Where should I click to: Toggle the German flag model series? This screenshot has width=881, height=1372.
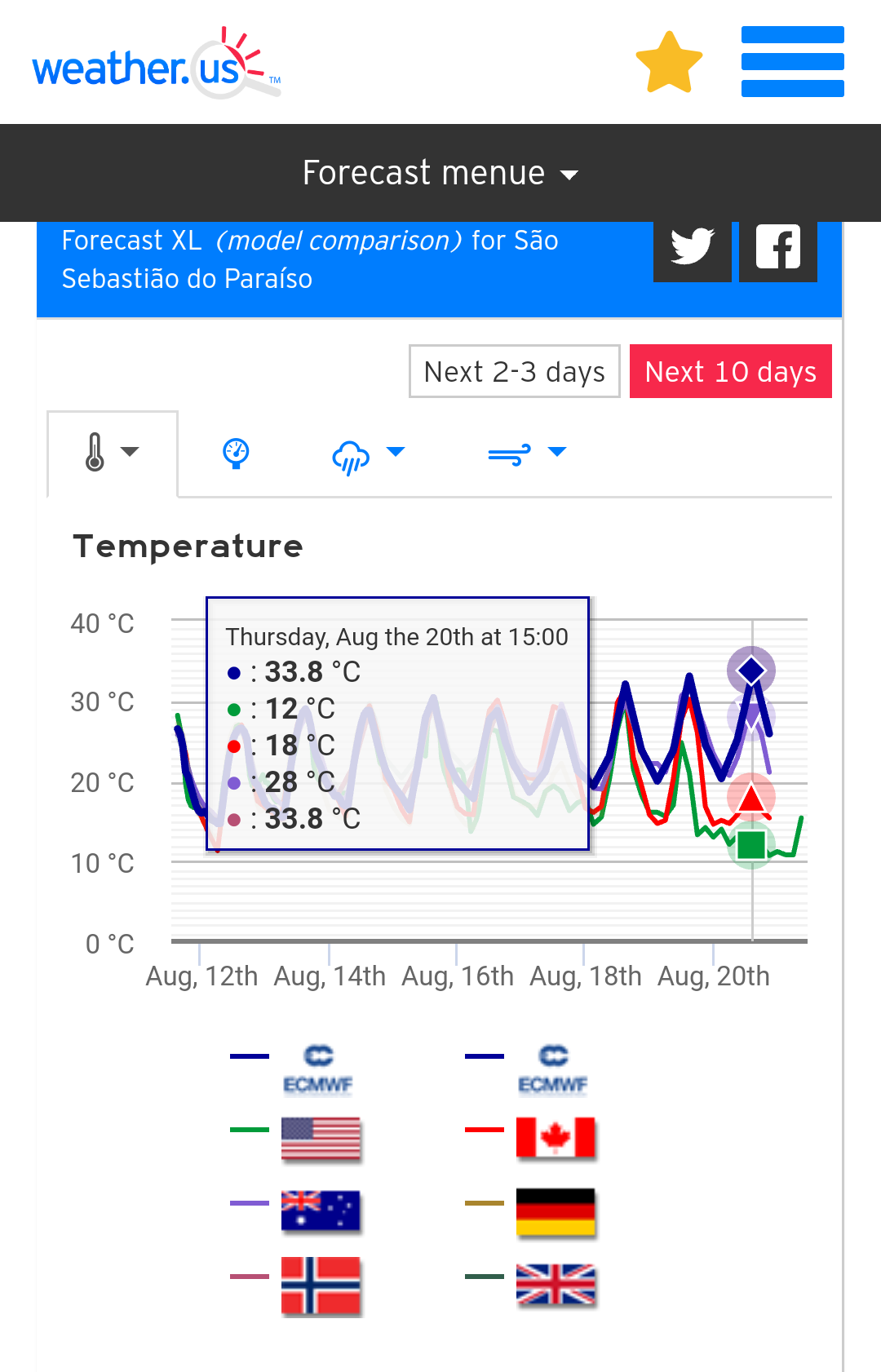click(x=556, y=1213)
